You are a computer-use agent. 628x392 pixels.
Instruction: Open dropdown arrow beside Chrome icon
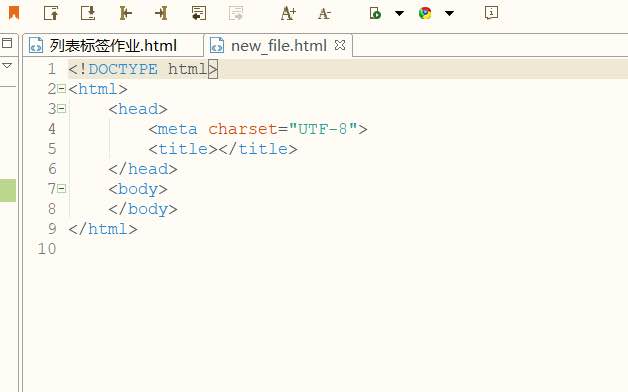(449, 13)
